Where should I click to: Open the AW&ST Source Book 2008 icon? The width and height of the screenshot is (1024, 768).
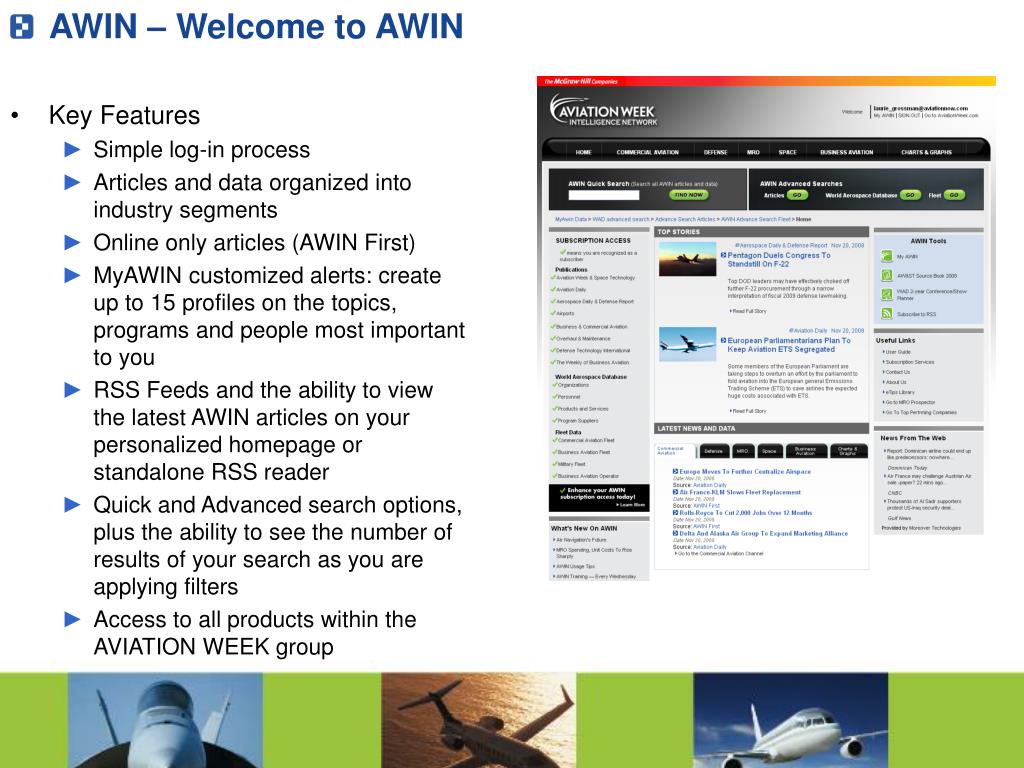click(887, 276)
